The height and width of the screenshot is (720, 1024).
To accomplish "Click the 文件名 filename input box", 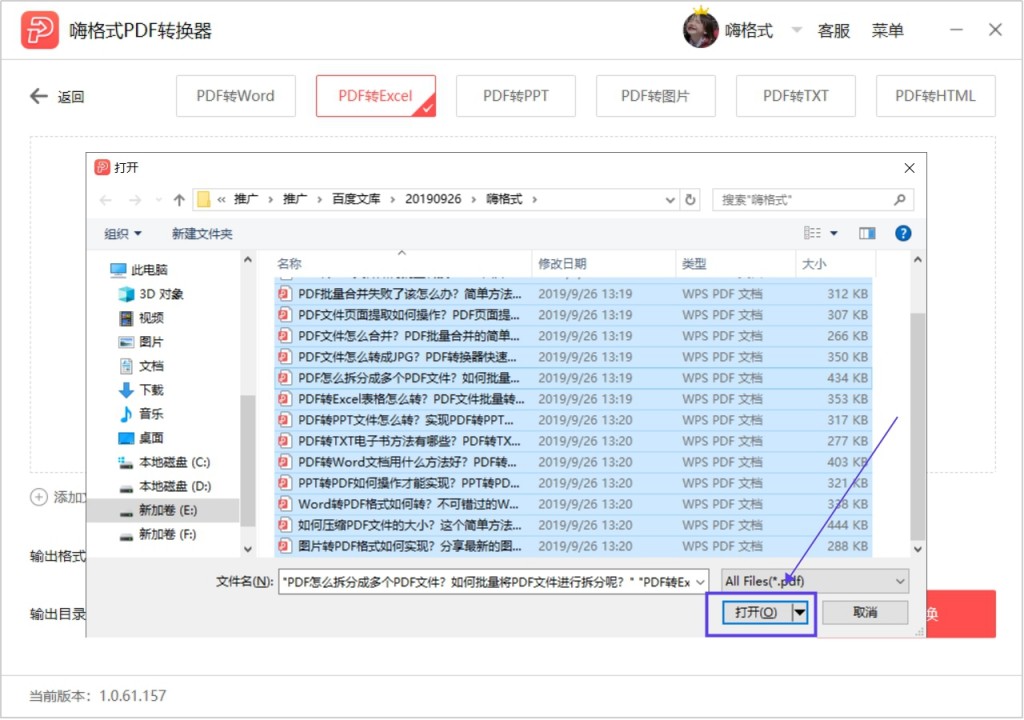I will [x=493, y=581].
